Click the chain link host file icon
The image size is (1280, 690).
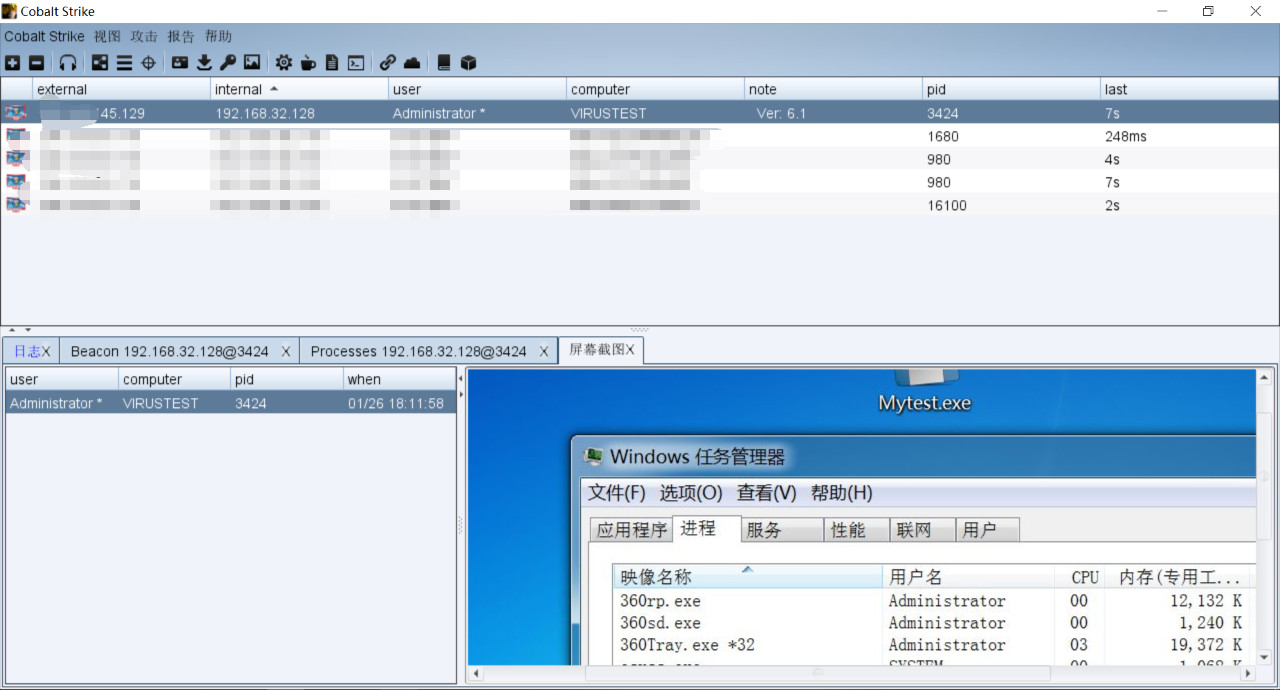click(x=388, y=63)
